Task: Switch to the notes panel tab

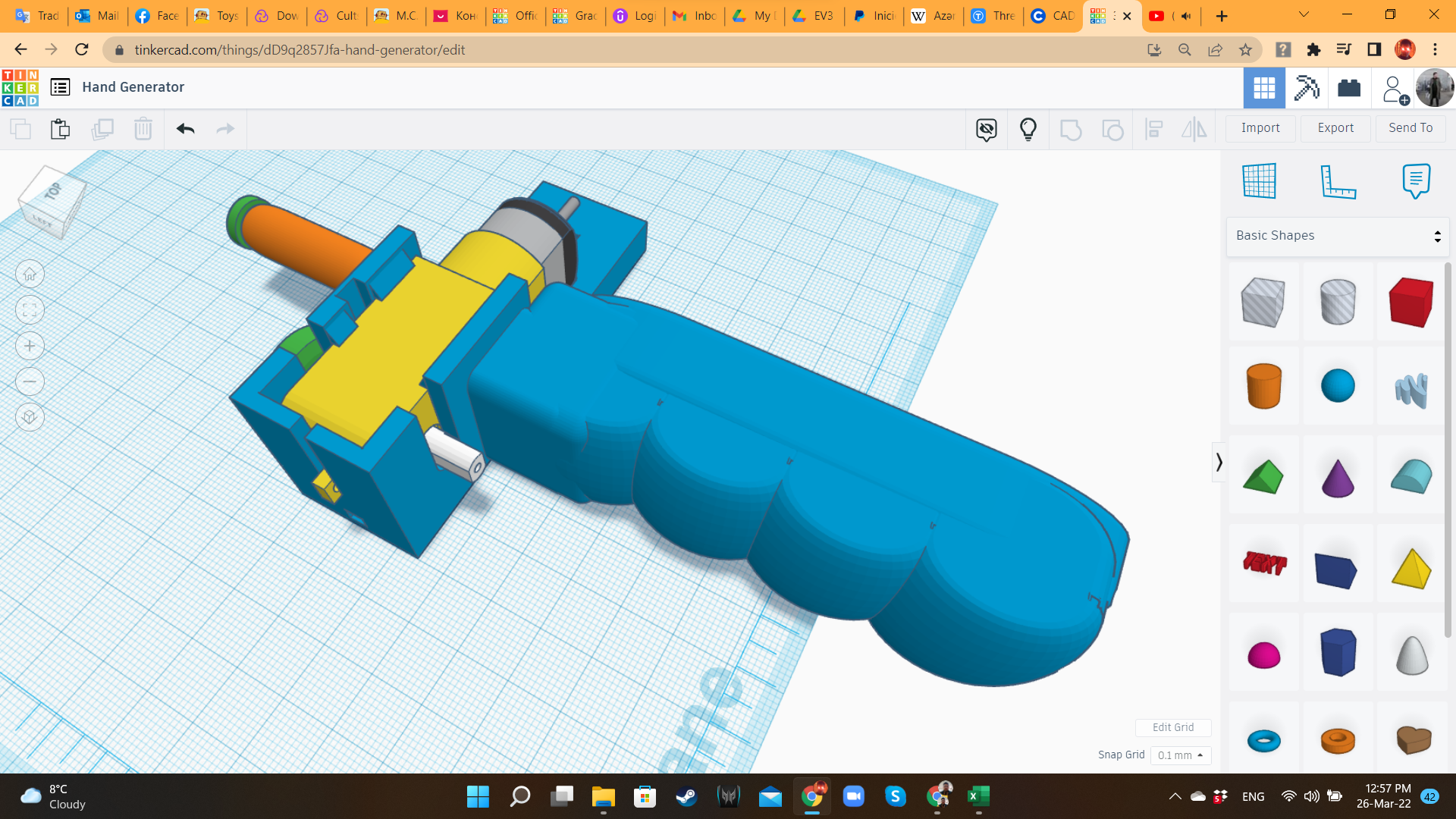Action: (x=1417, y=180)
